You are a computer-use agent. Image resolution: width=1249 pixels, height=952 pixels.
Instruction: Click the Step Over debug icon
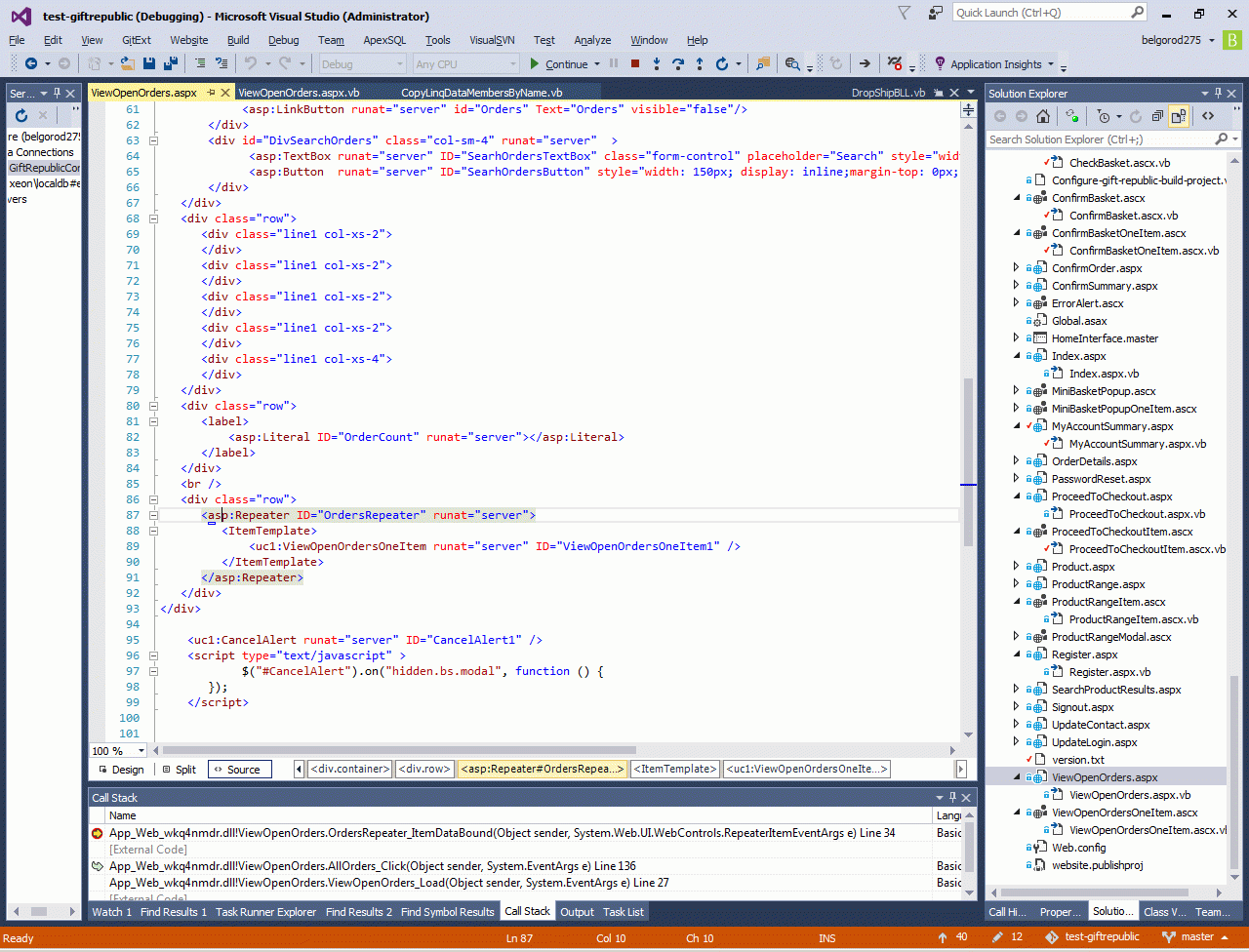click(x=678, y=64)
